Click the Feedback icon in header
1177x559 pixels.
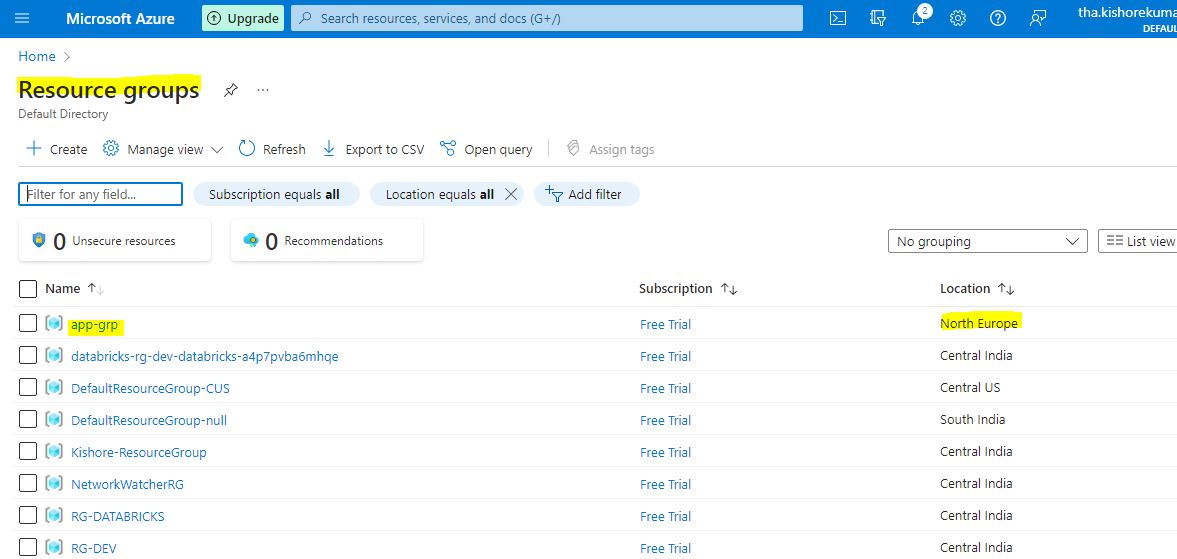(1038, 18)
